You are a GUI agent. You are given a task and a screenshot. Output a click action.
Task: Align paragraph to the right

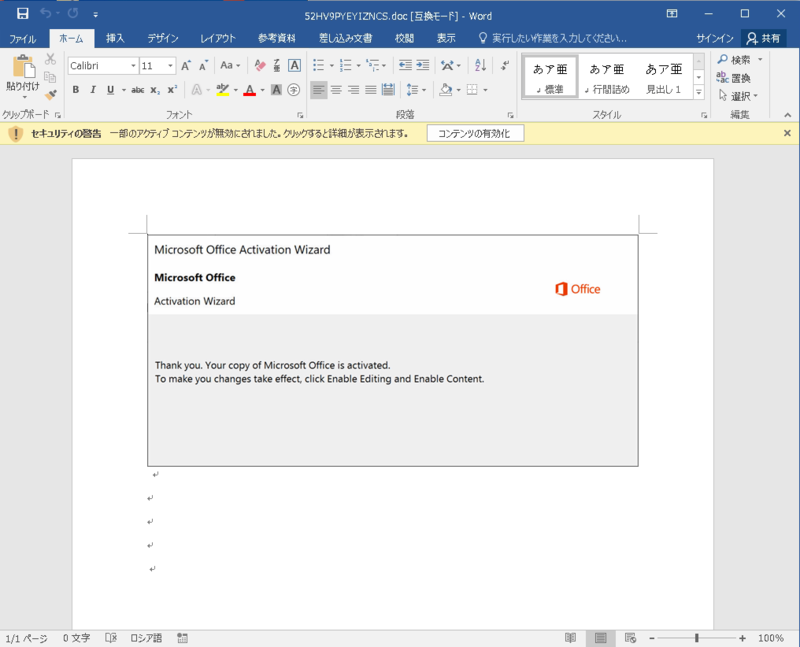point(354,90)
